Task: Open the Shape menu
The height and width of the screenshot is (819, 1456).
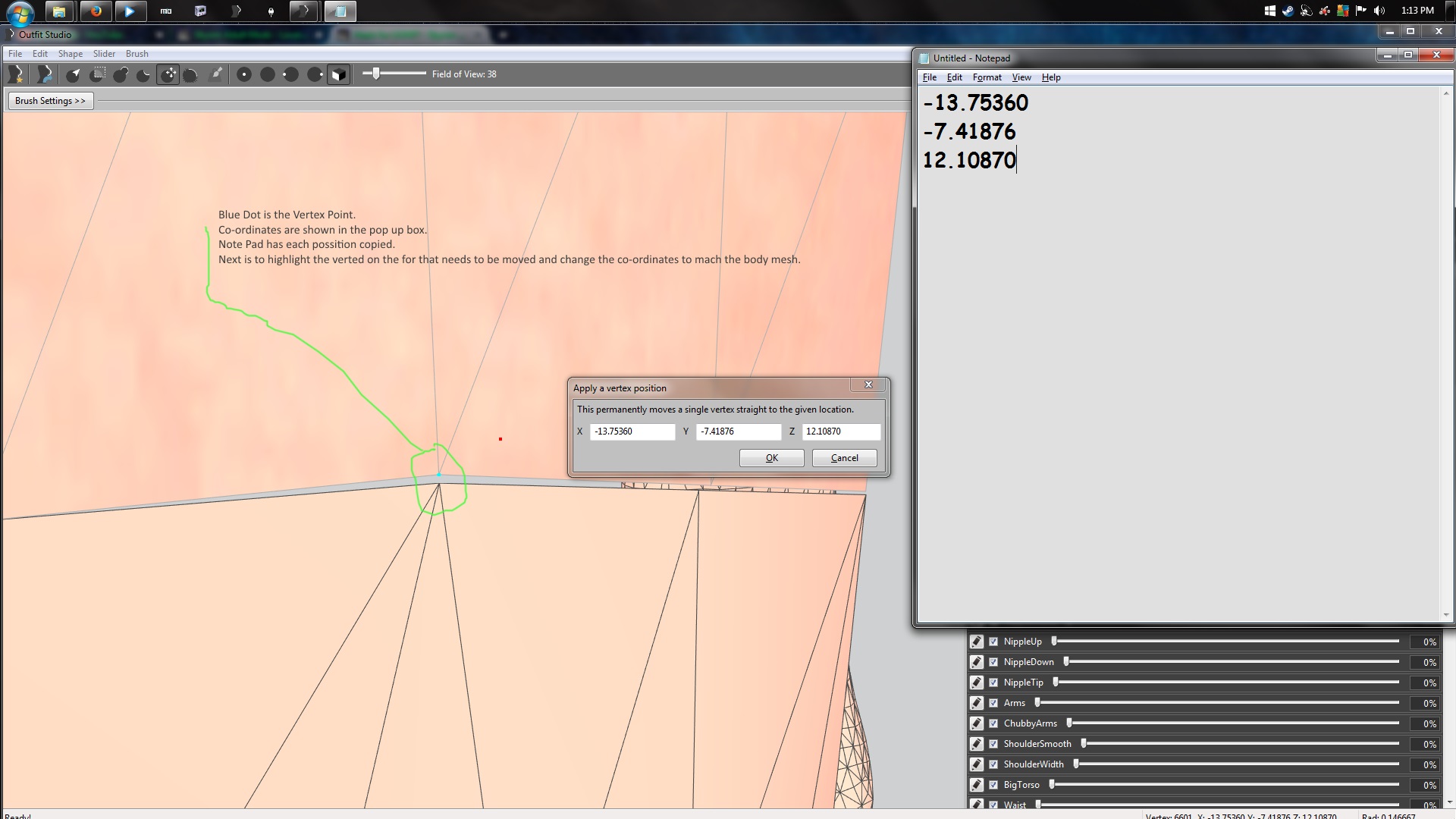Action: pos(70,54)
